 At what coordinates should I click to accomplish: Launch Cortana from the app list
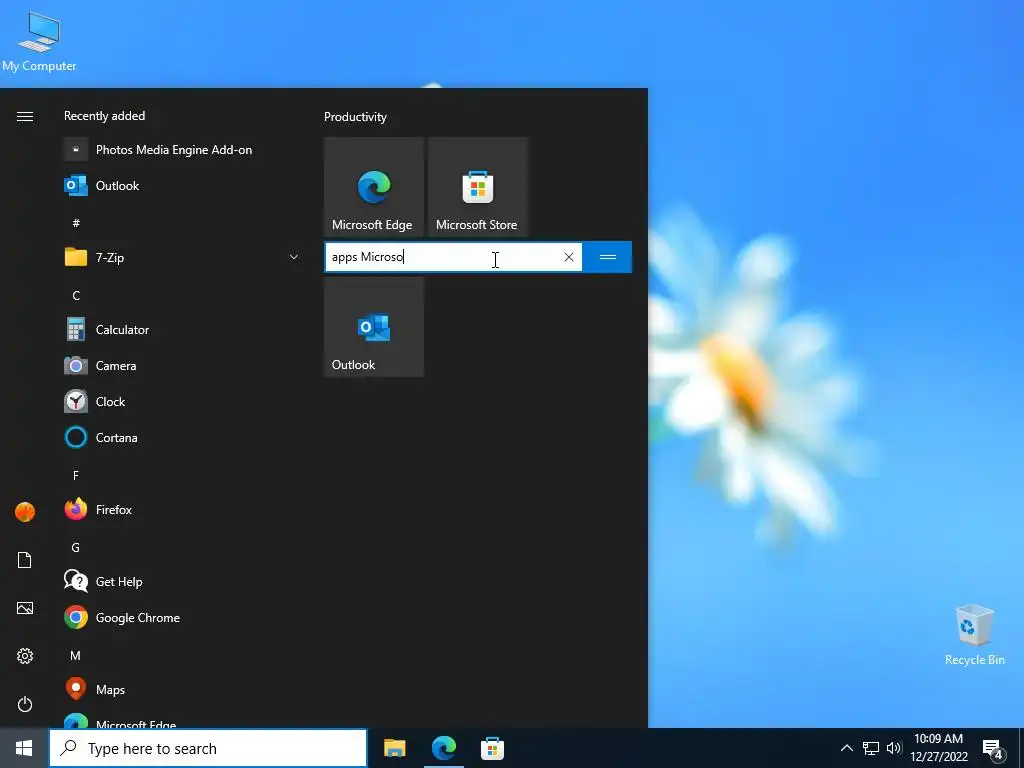tap(183, 438)
